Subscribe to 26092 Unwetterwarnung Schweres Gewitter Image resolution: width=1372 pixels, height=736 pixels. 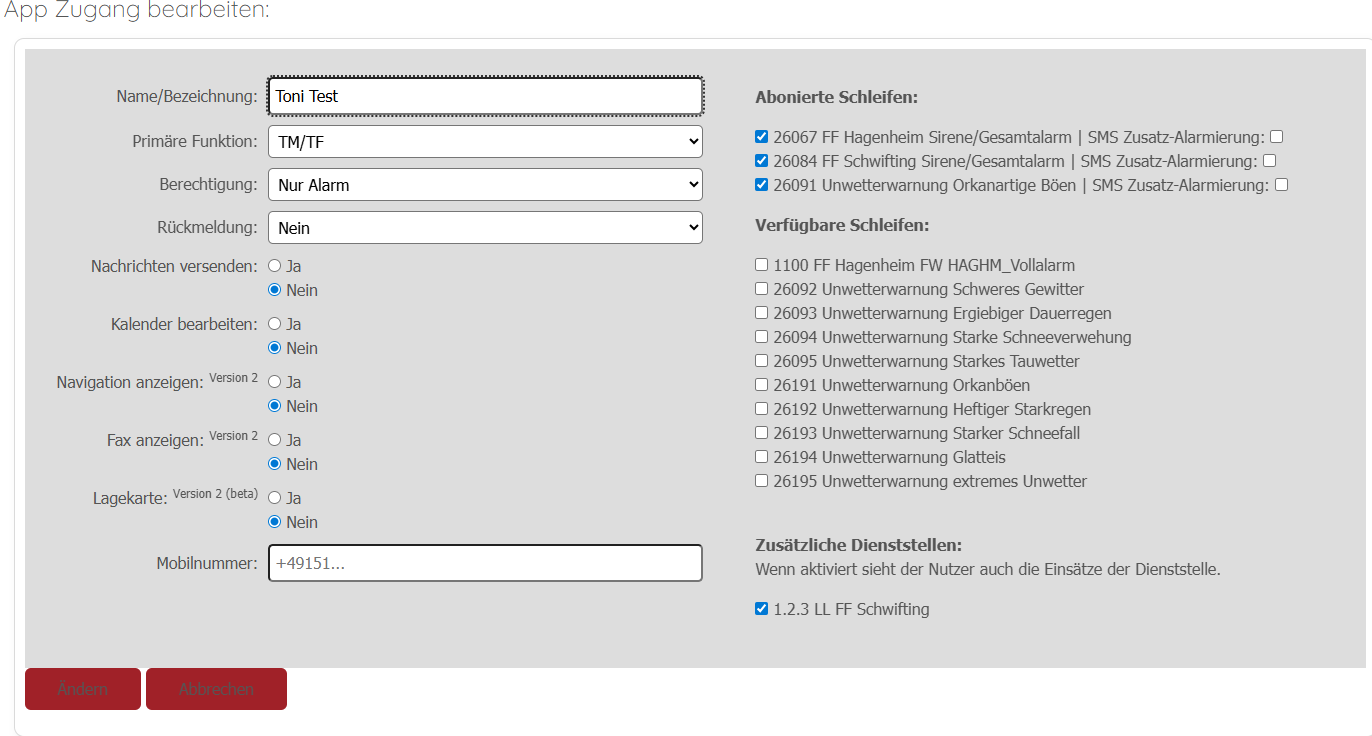762,289
